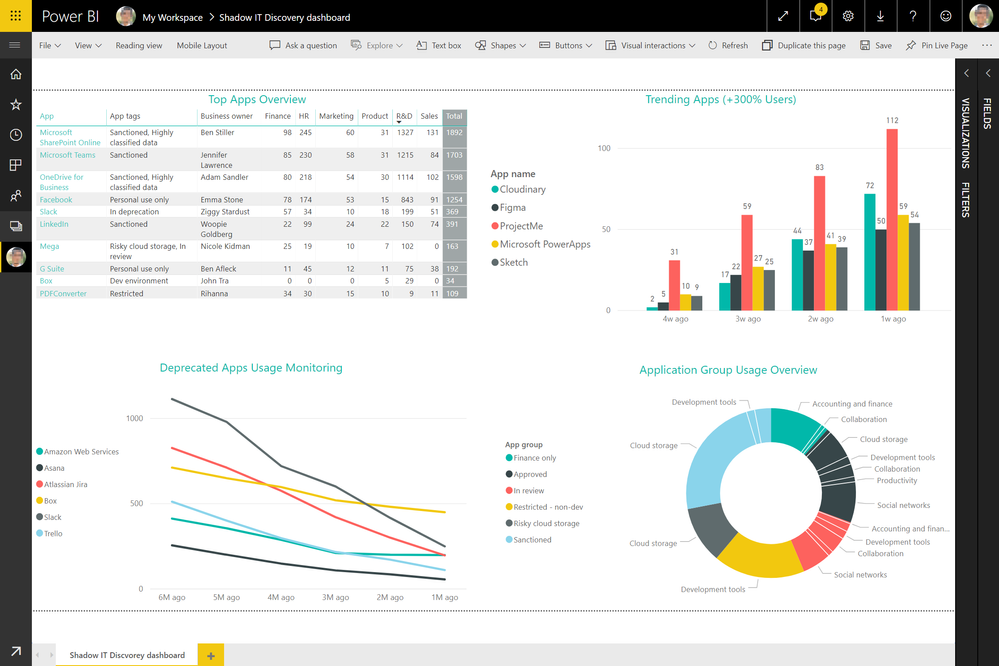
Task: Open Microsoft SharePoint Online link
Action: [x=70, y=137]
